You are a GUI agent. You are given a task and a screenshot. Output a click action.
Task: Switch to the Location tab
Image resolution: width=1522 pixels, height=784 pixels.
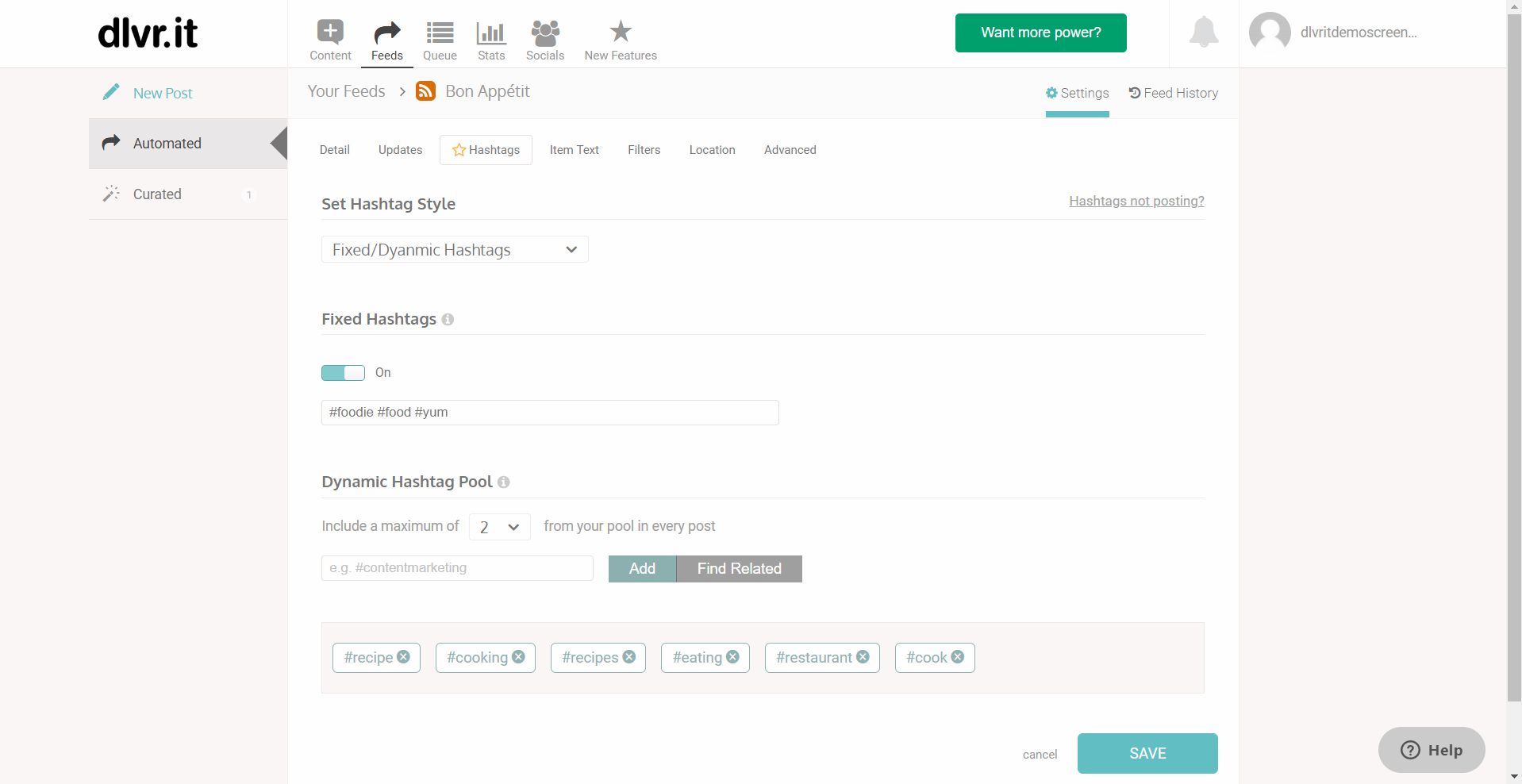pyautogui.click(x=713, y=150)
